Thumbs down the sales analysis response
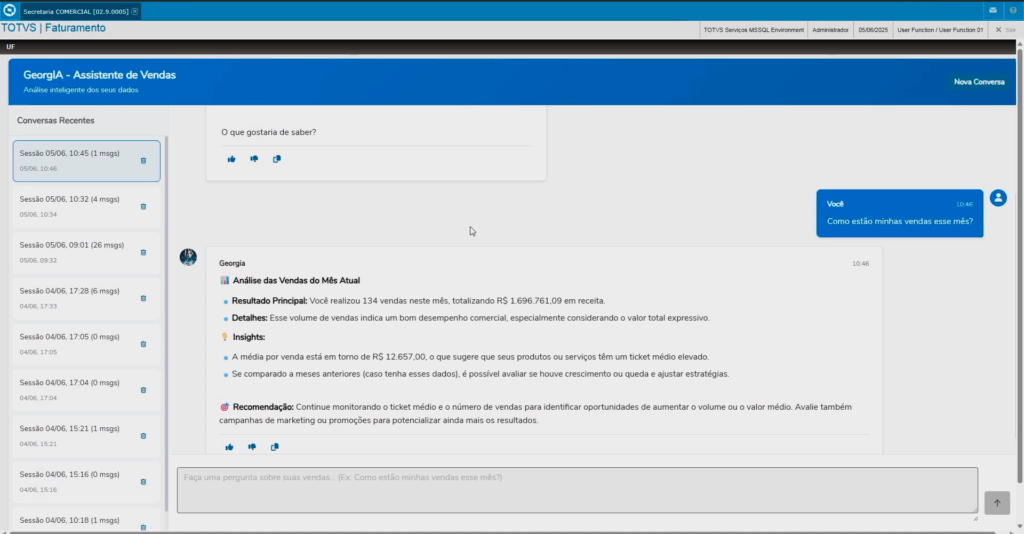This screenshot has width=1024, height=534. pyautogui.click(x=252, y=447)
